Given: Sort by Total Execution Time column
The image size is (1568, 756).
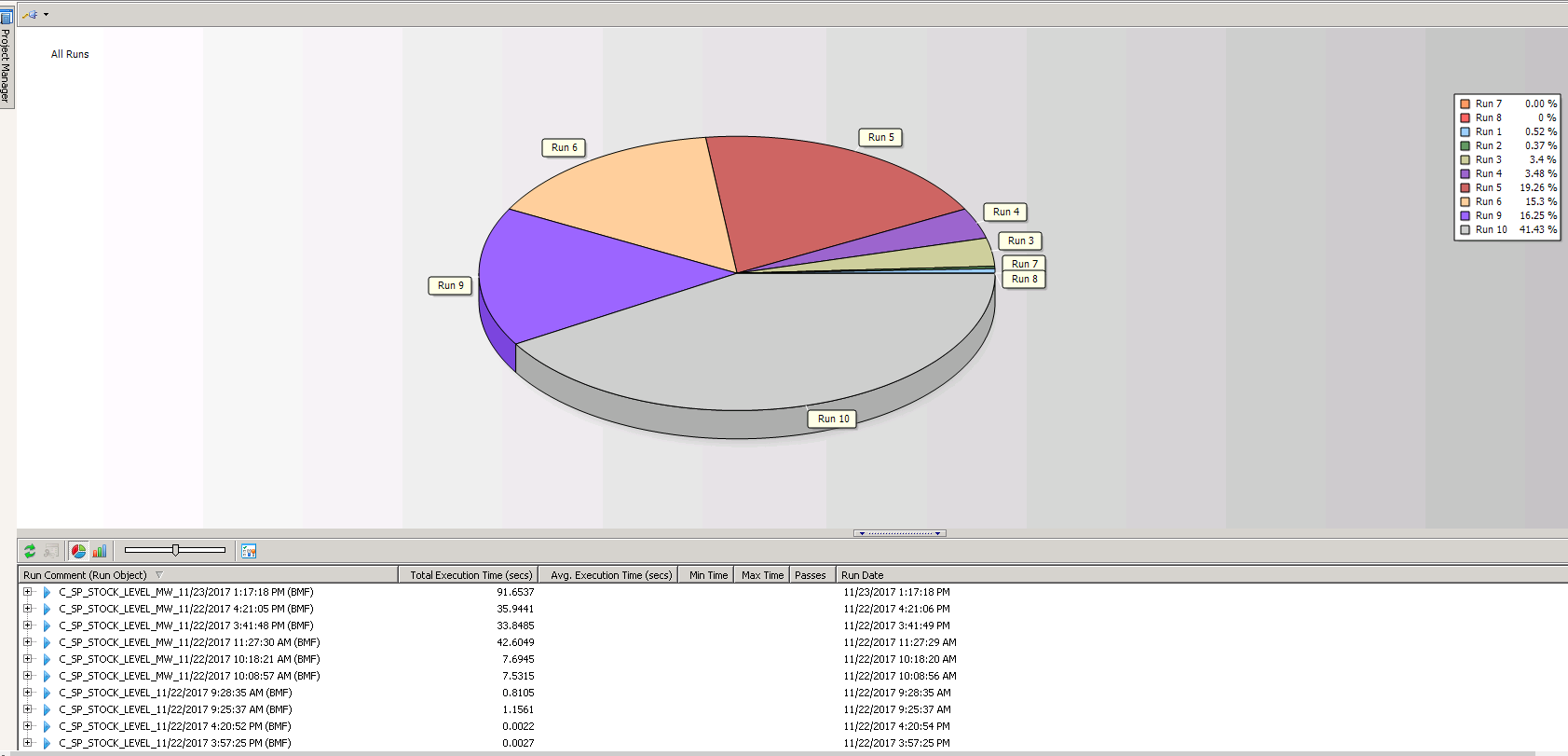Looking at the screenshot, I should [x=470, y=575].
